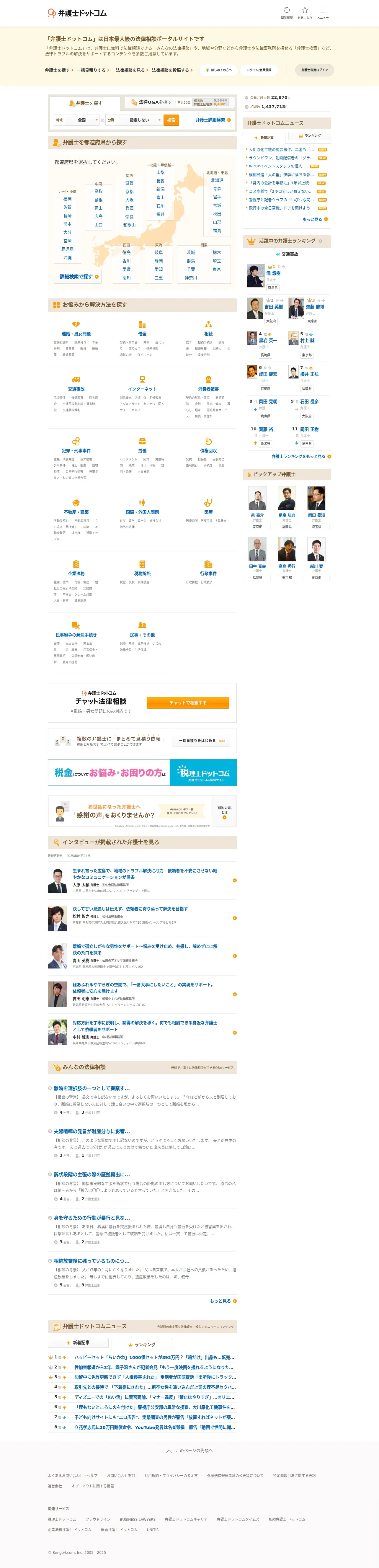Image resolution: width=379 pixels, height=1568 pixels.
Task: Click もっと見る link under sidebar news
Action: click(x=315, y=219)
